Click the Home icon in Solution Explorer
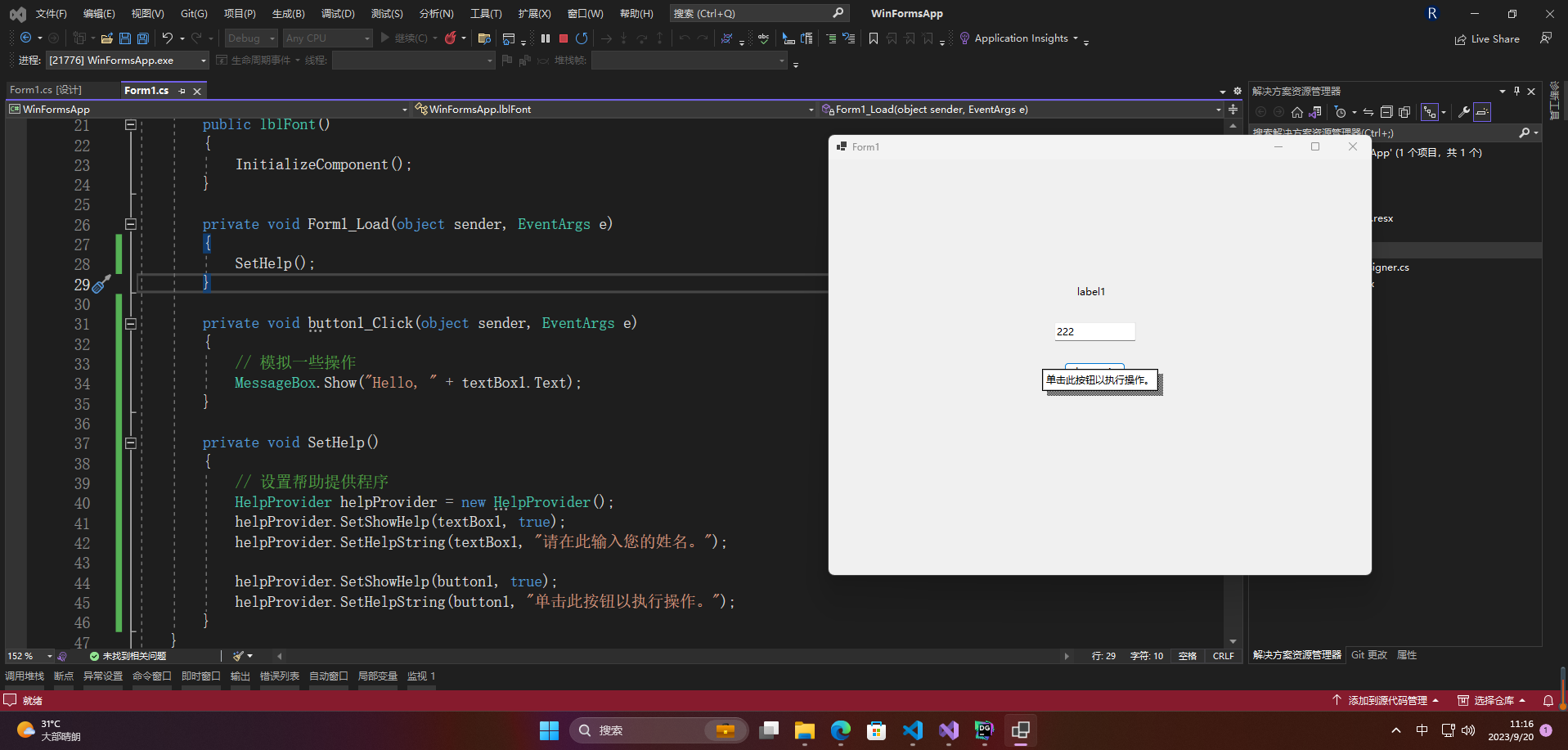The height and width of the screenshot is (750, 1568). [x=1297, y=112]
